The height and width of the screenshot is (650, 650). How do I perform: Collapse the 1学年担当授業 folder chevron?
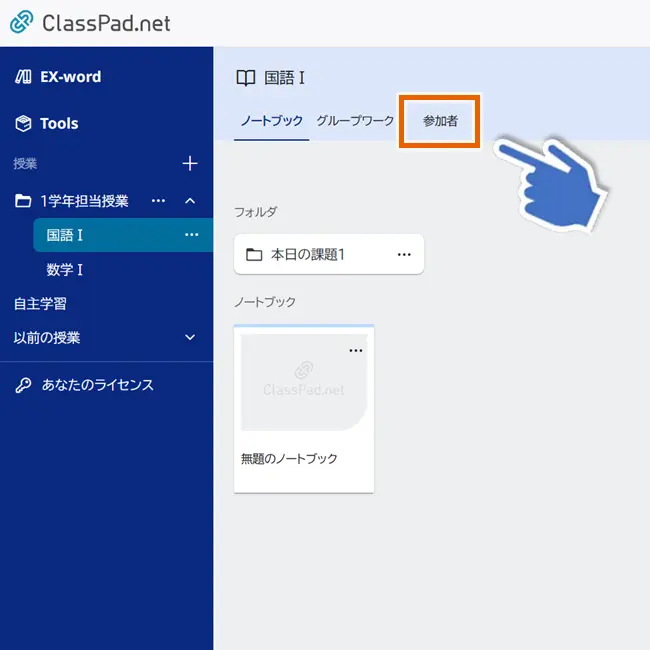190,201
